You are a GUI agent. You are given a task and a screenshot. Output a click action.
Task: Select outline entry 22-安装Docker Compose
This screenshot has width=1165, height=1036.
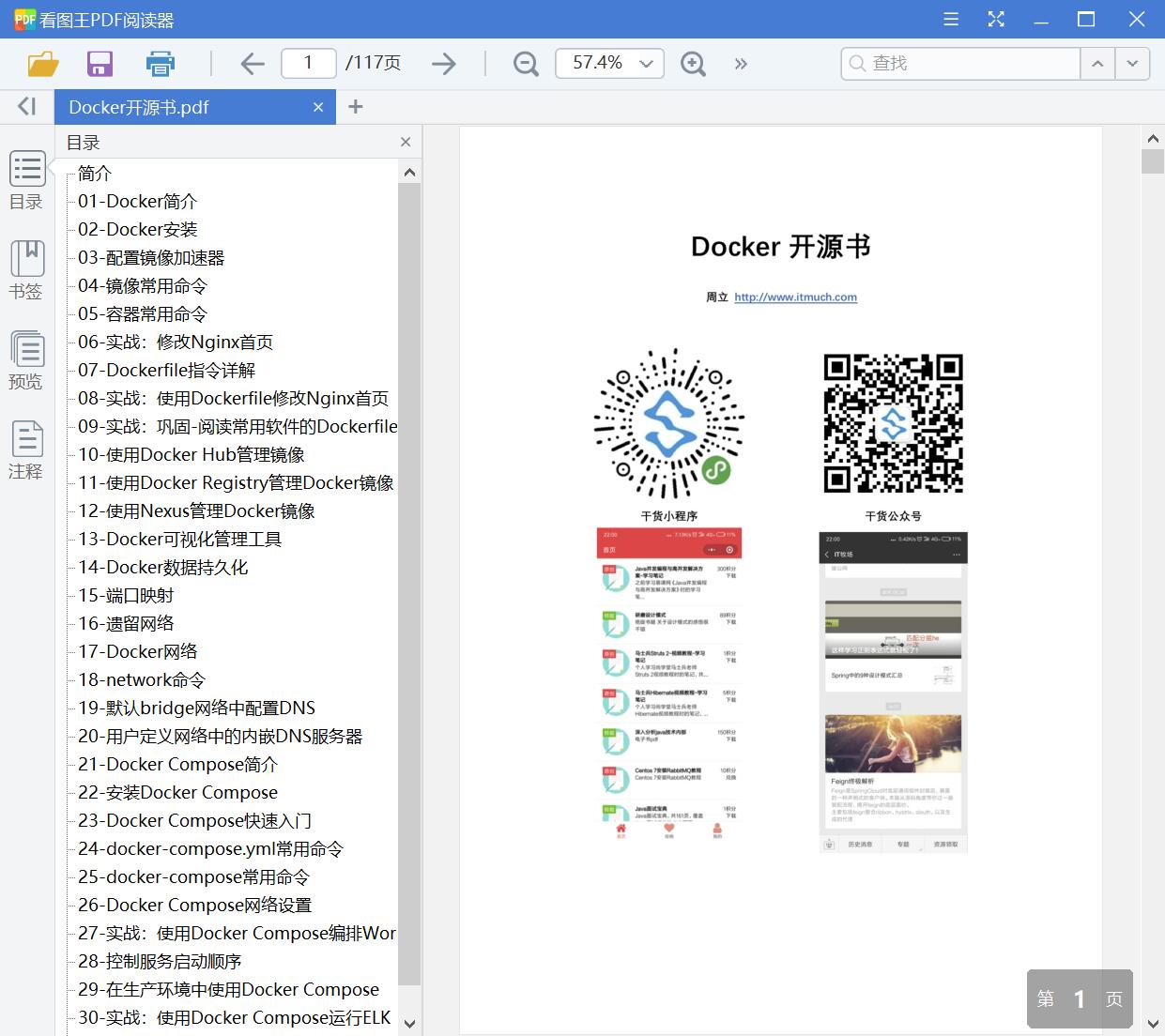tap(177, 793)
